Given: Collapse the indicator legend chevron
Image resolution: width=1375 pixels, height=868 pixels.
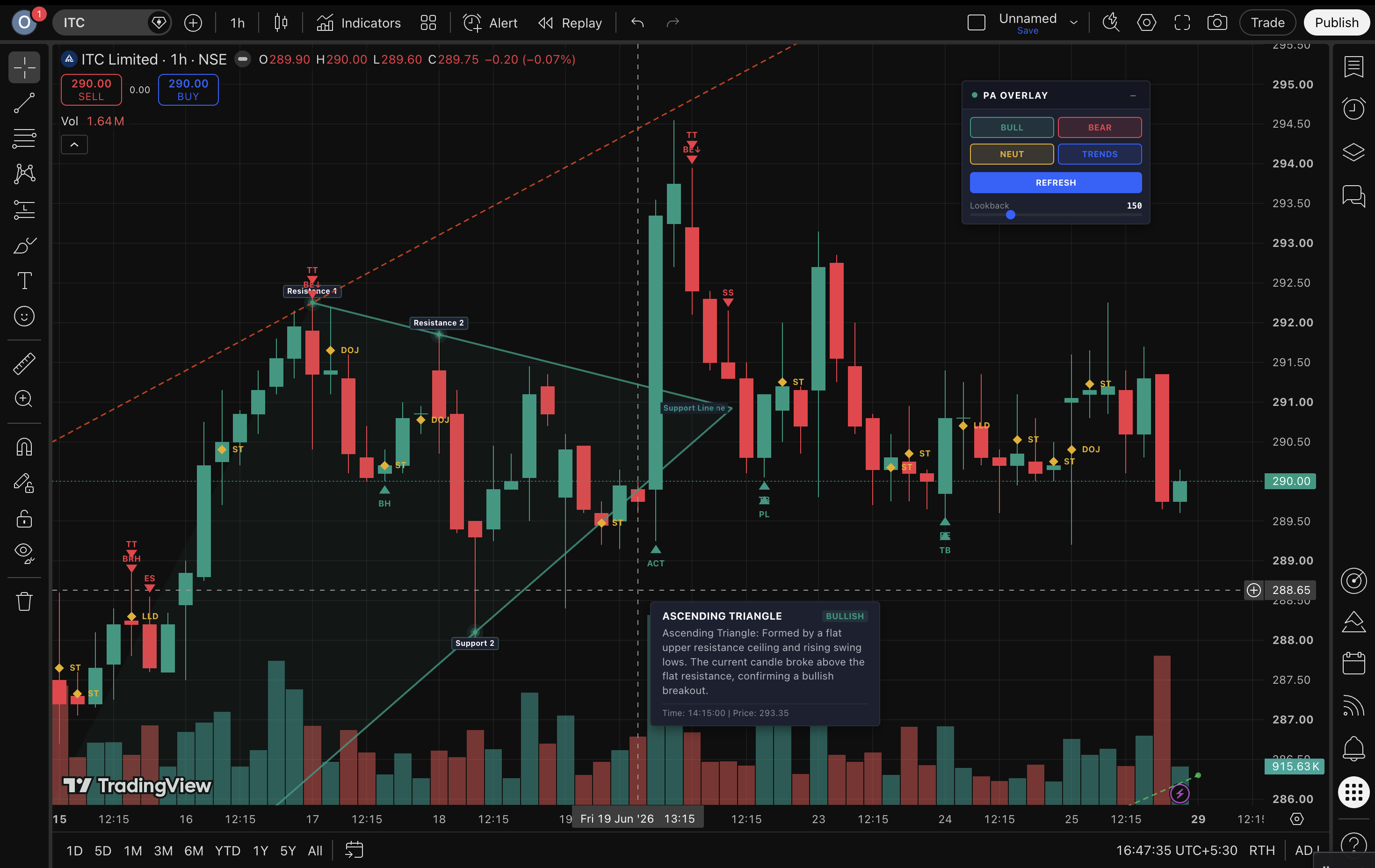Looking at the screenshot, I should [x=74, y=145].
